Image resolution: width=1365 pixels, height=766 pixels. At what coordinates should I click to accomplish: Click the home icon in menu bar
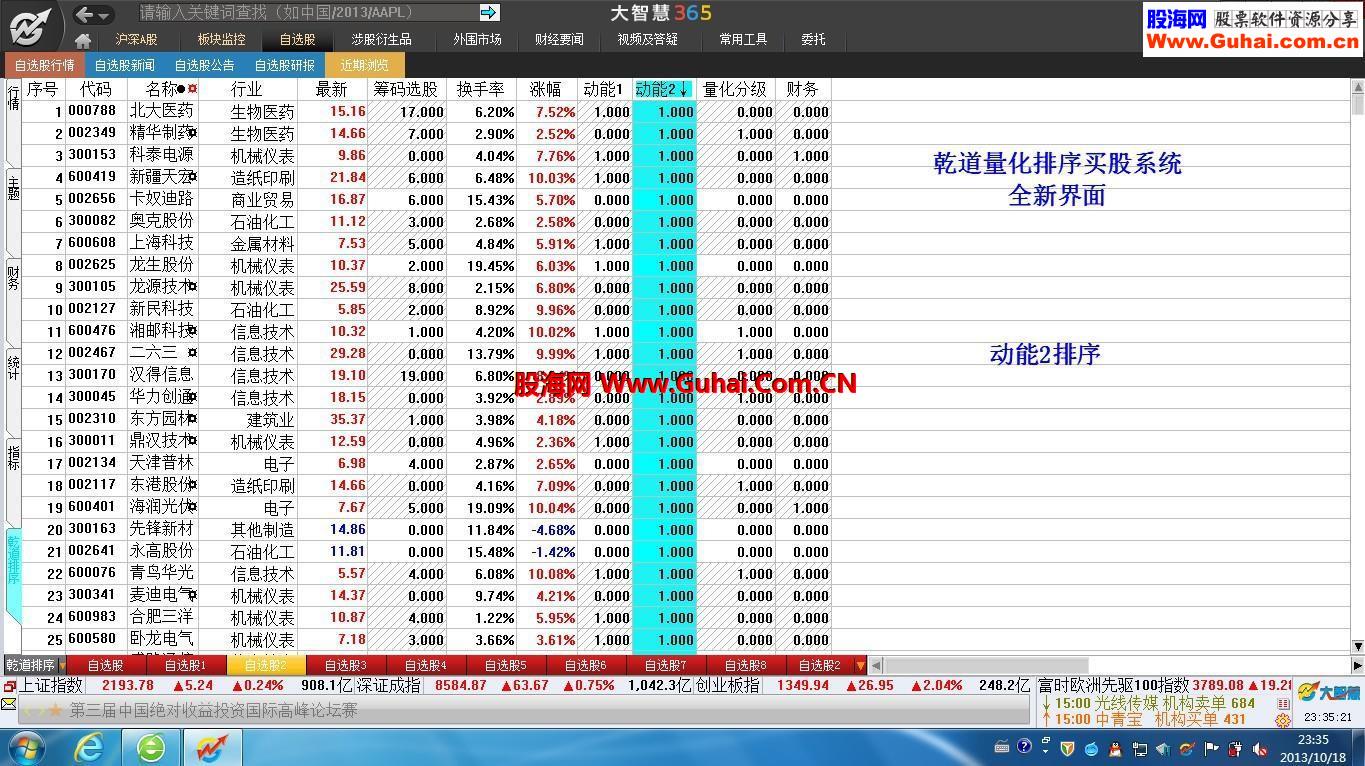tap(83, 40)
